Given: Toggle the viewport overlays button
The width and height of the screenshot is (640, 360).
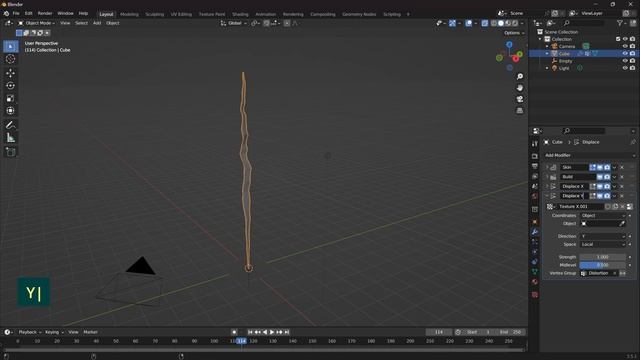Looking at the screenshot, I should click(469, 23).
